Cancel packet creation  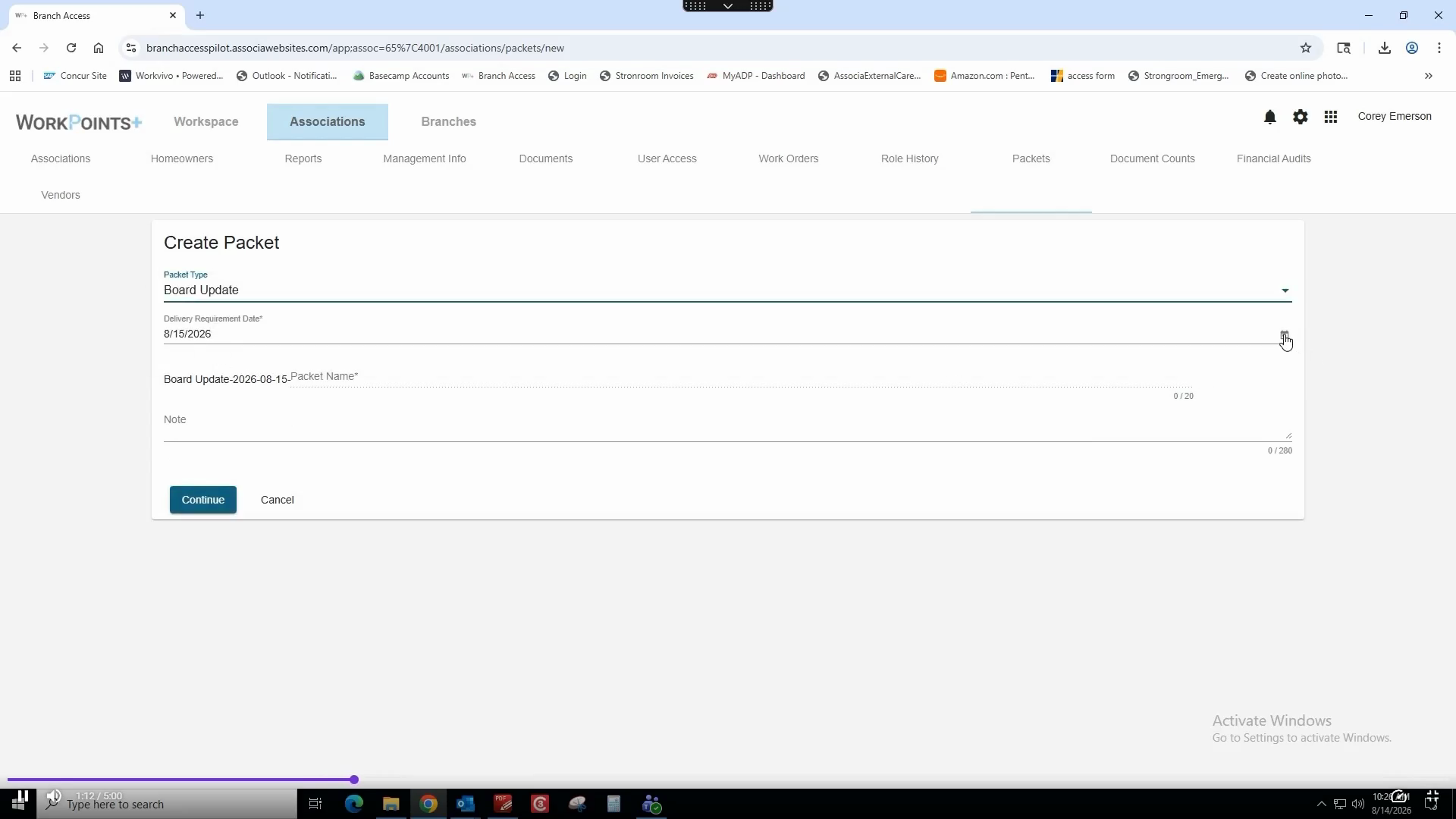click(278, 500)
